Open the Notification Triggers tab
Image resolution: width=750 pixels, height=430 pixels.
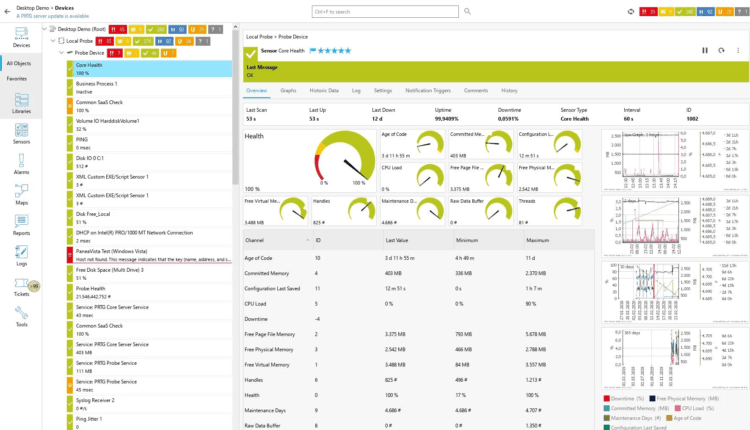pos(430,90)
